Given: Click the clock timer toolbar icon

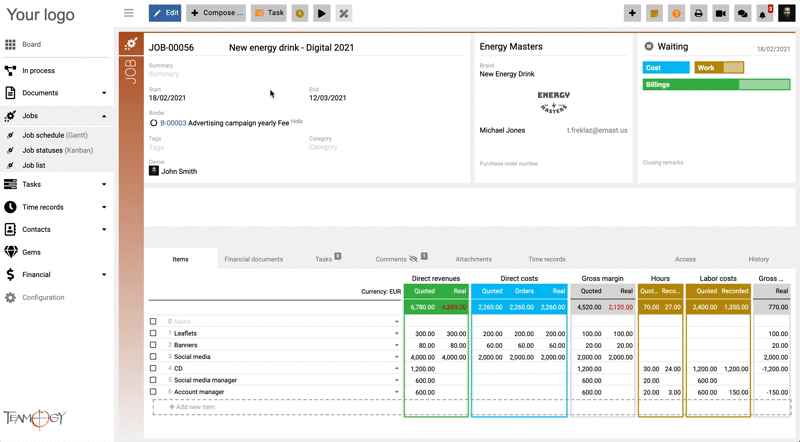Looking at the screenshot, I should [x=299, y=13].
